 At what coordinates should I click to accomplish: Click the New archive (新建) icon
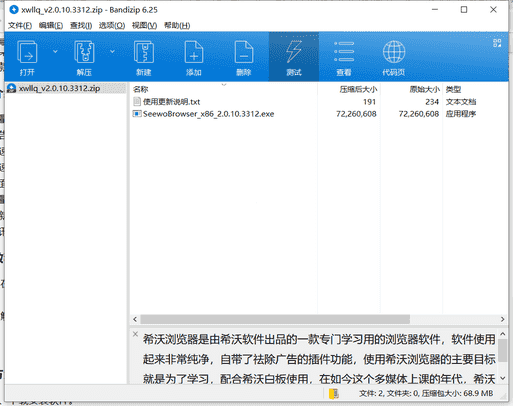(144, 52)
